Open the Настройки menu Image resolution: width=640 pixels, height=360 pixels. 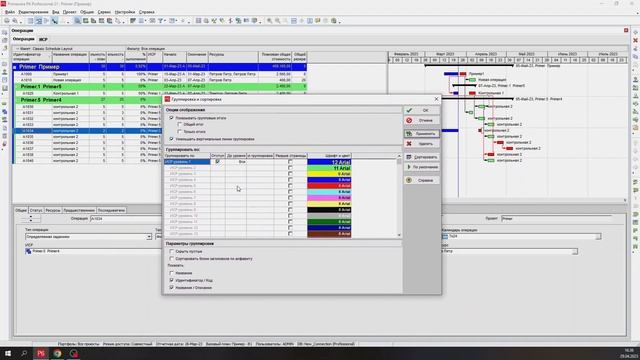125,12
